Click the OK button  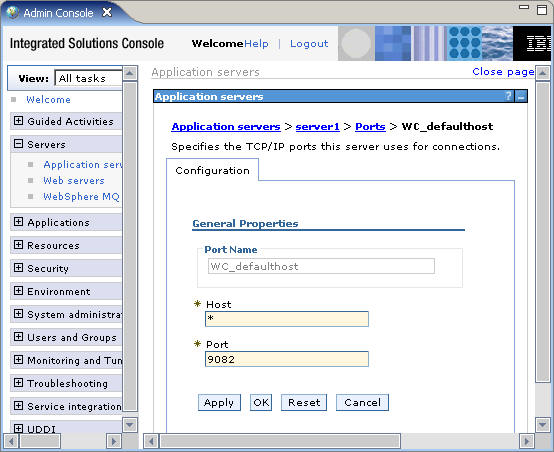click(x=261, y=403)
